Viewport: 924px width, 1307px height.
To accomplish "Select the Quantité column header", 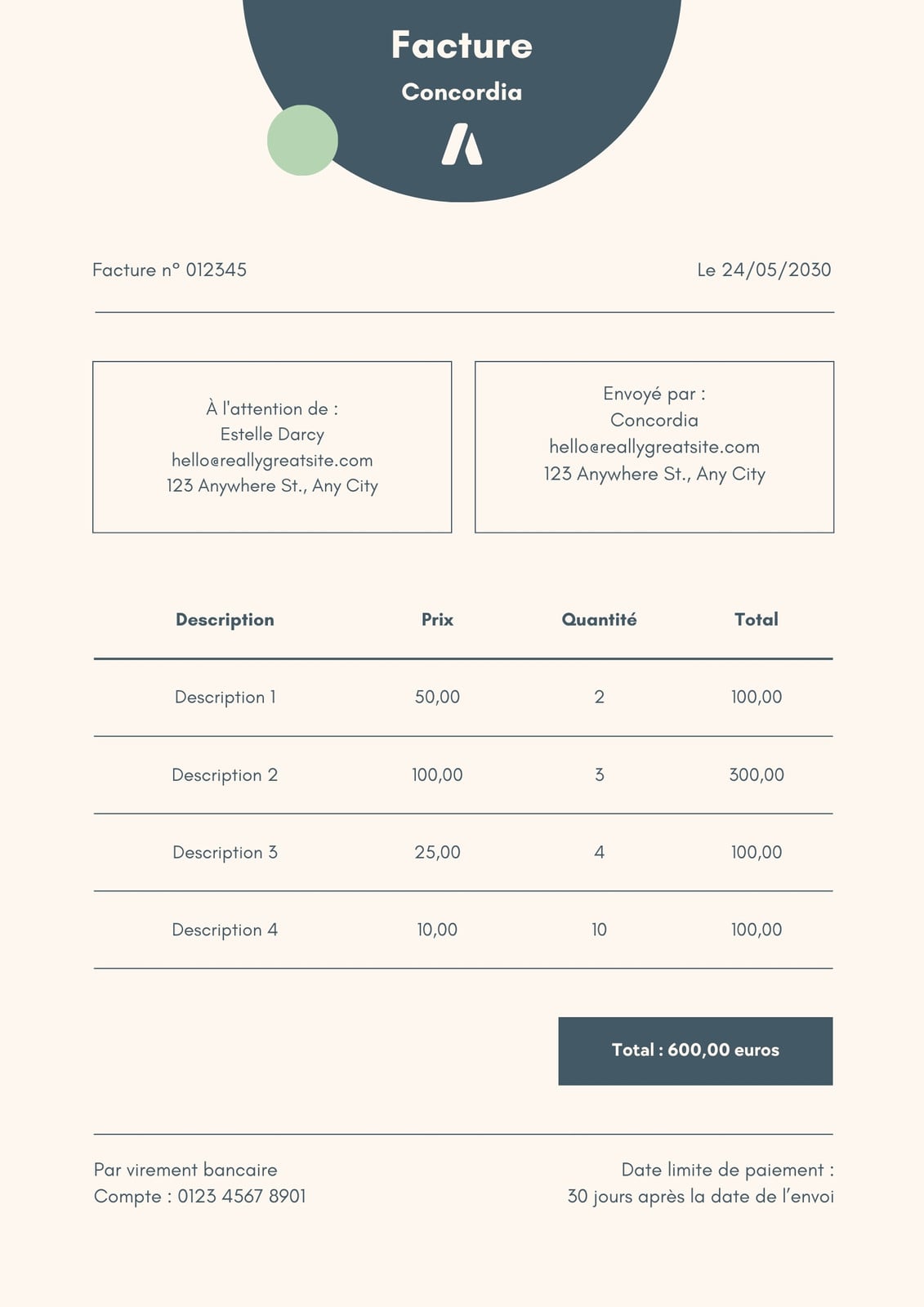I will point(599,619).
